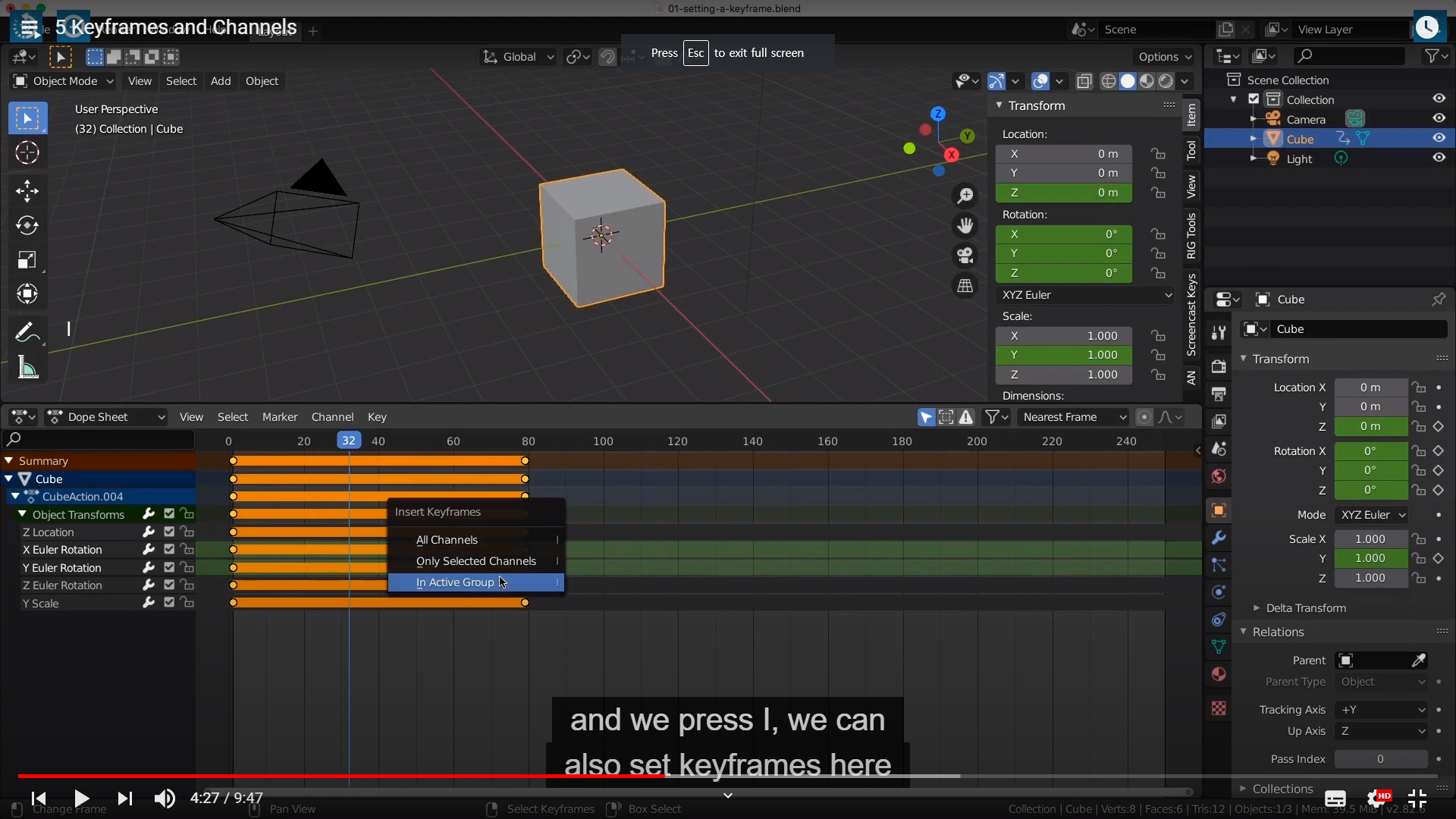The width and height of the screenshot is (1456, 819).
Task: Open the Material properties tab icon
Action: tap(1219, 674)
